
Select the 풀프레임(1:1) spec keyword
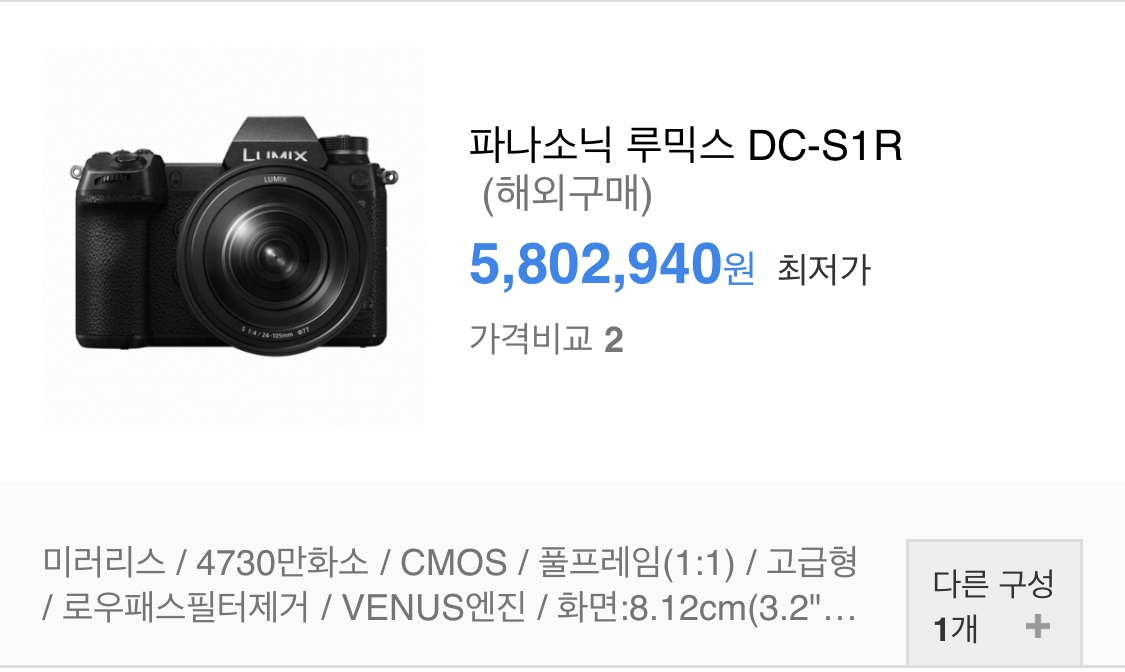(636, 562)
